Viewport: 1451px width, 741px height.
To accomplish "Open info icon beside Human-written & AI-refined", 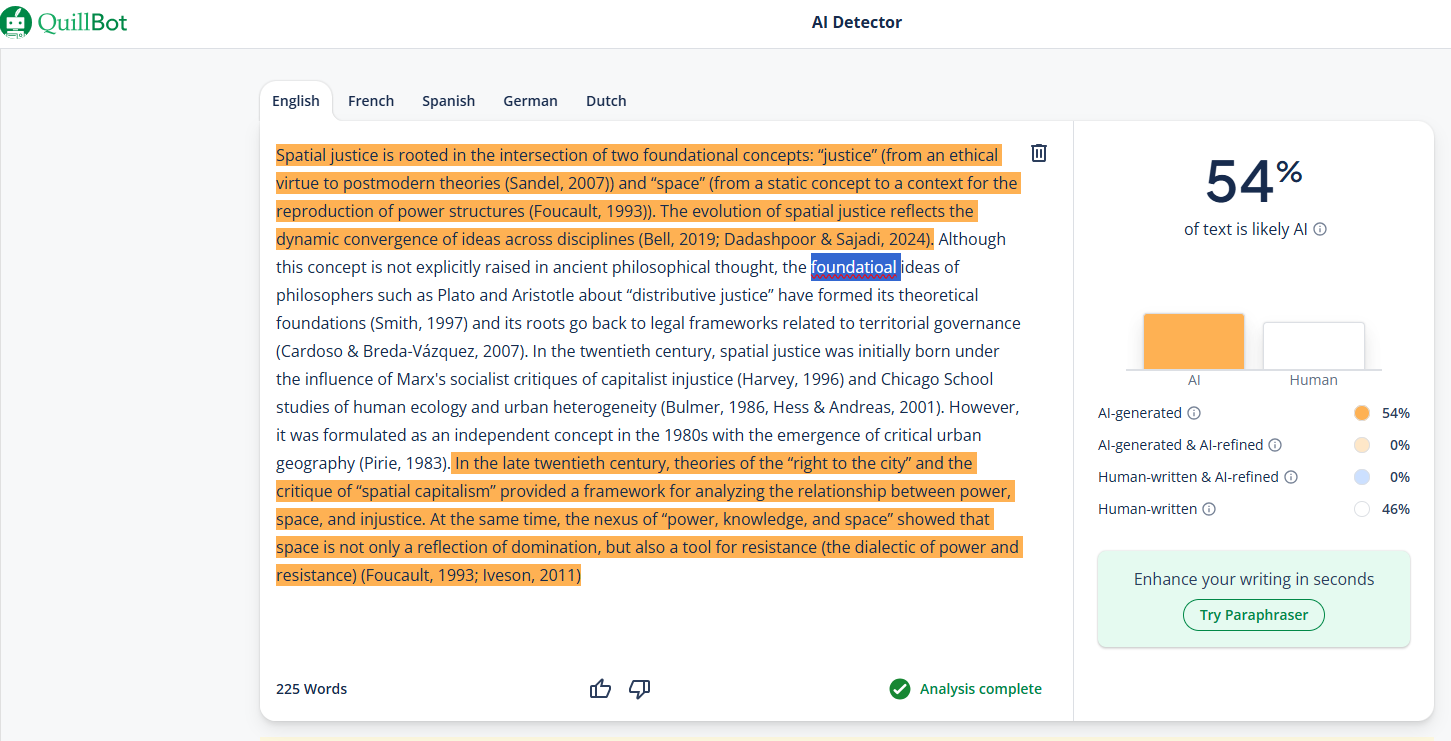I will tap(1291, 477).
